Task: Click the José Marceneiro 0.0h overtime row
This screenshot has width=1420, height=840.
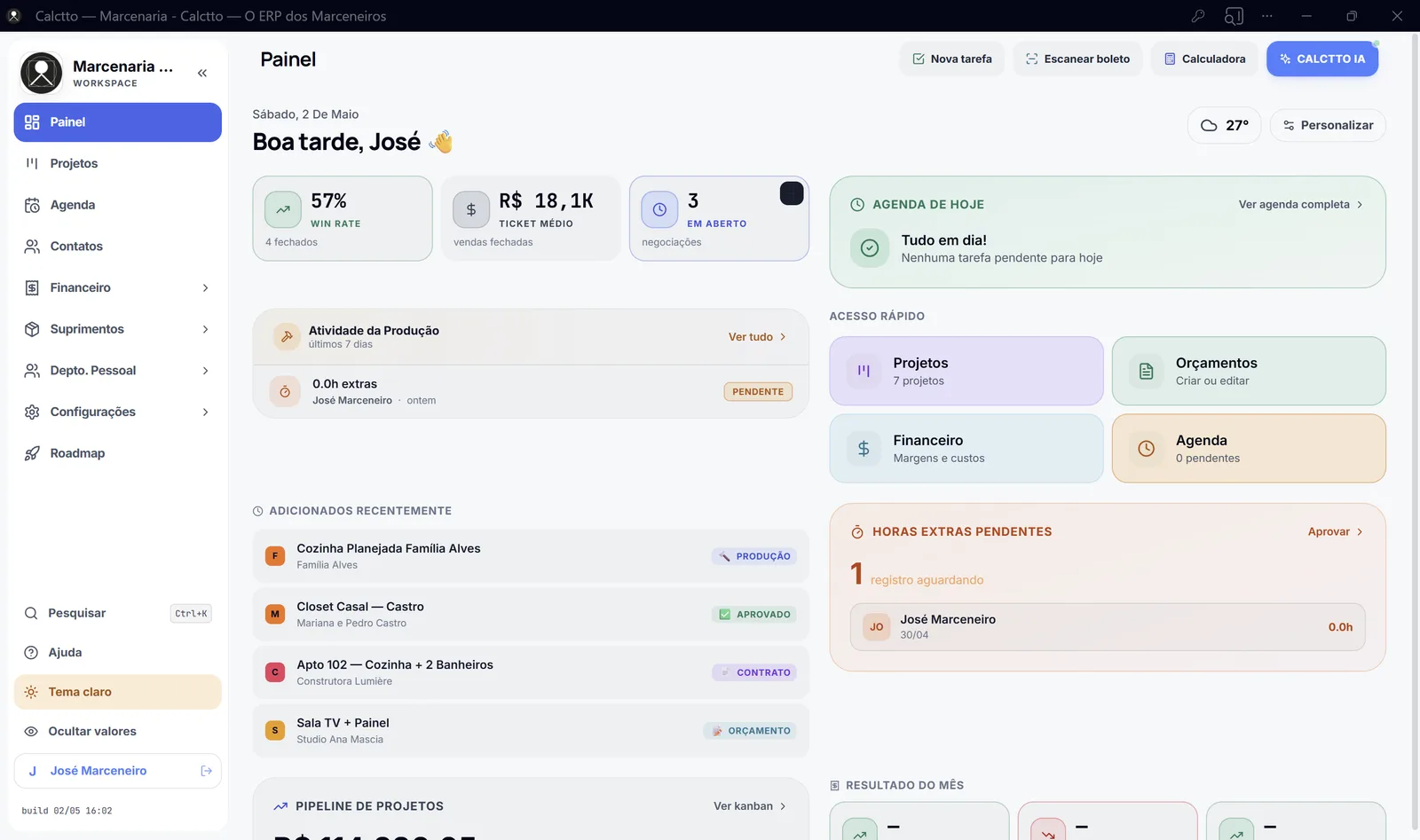Action: pyautogui.click(x=1108, y=627)
